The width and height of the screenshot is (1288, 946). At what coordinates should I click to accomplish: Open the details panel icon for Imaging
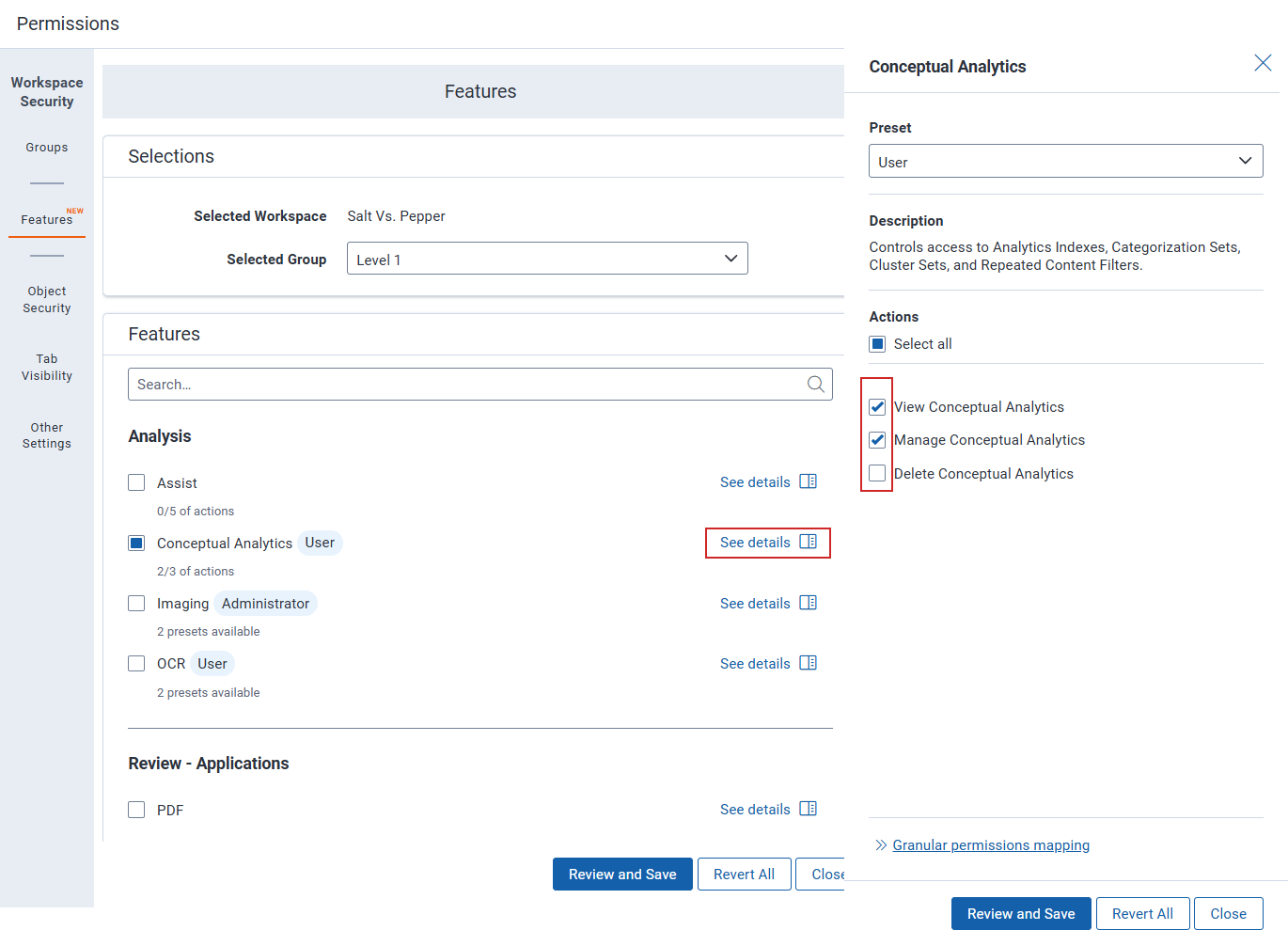pyautogui.click(x=809, y=603)
